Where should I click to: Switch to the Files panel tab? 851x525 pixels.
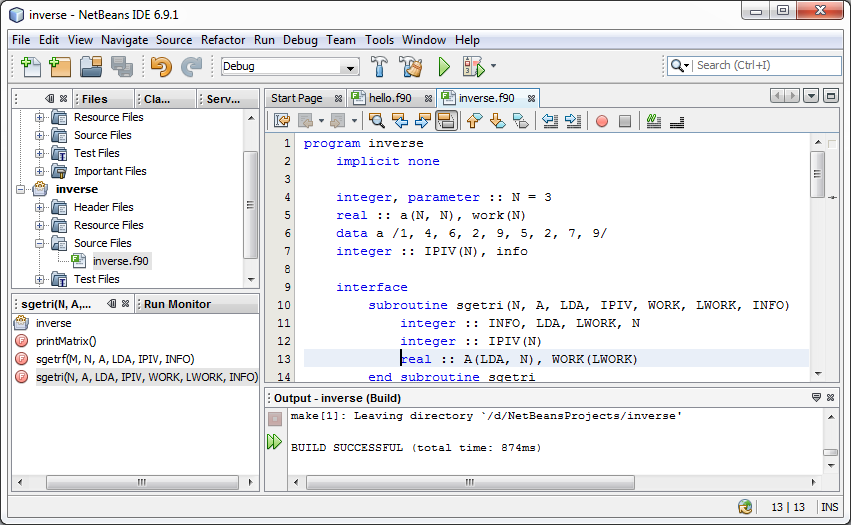pos(94,99)
